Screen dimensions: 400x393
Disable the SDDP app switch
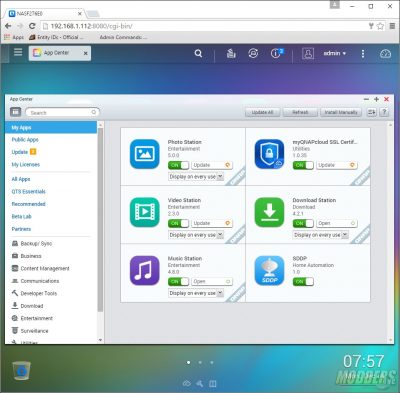click(x=303, y=282)
